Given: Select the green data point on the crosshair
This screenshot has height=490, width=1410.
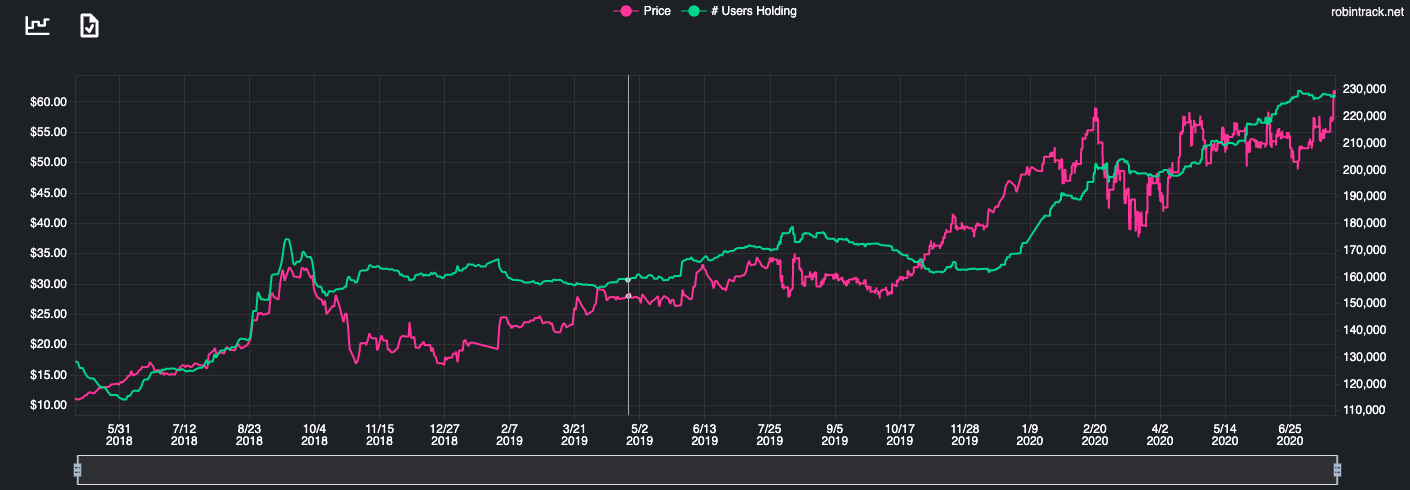Looking at the screenshot, I should pyautogui.click(x=628, y=280).
